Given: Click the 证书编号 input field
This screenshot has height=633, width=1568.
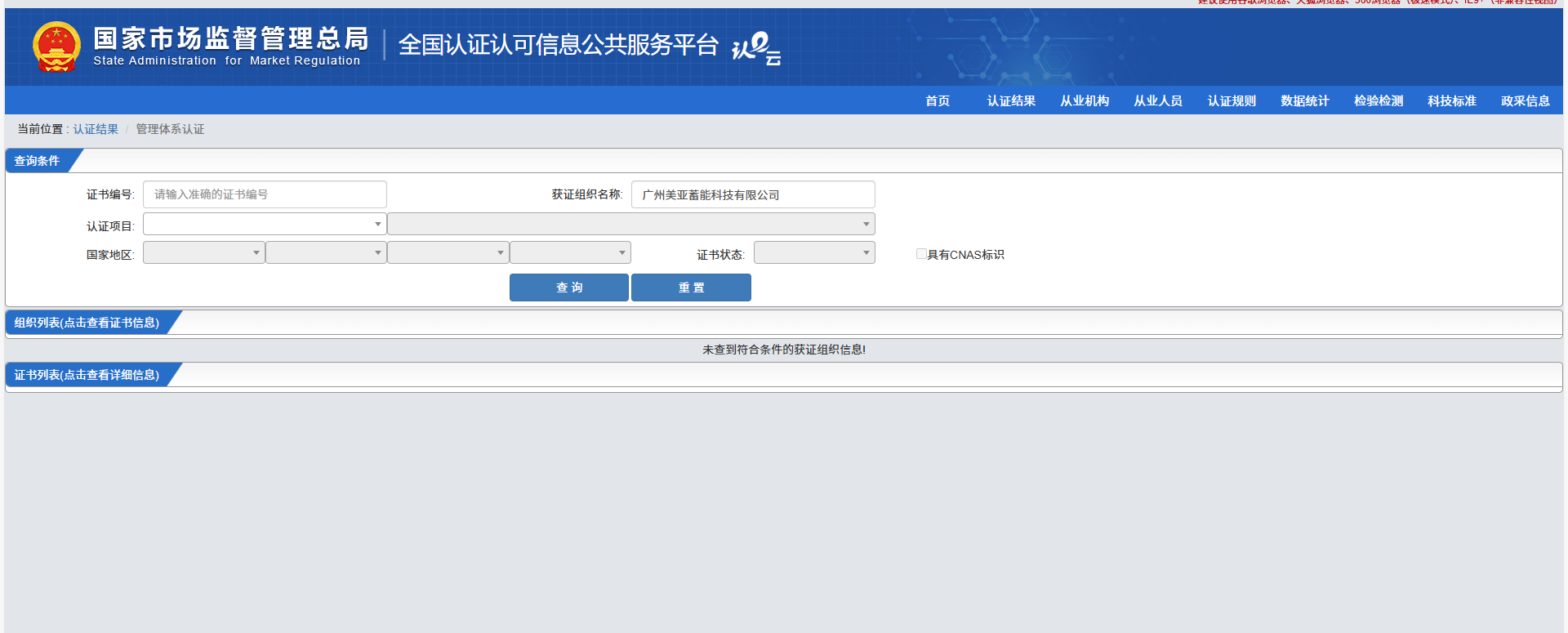Looking at the screenshot, I should (x=265, y=194).
